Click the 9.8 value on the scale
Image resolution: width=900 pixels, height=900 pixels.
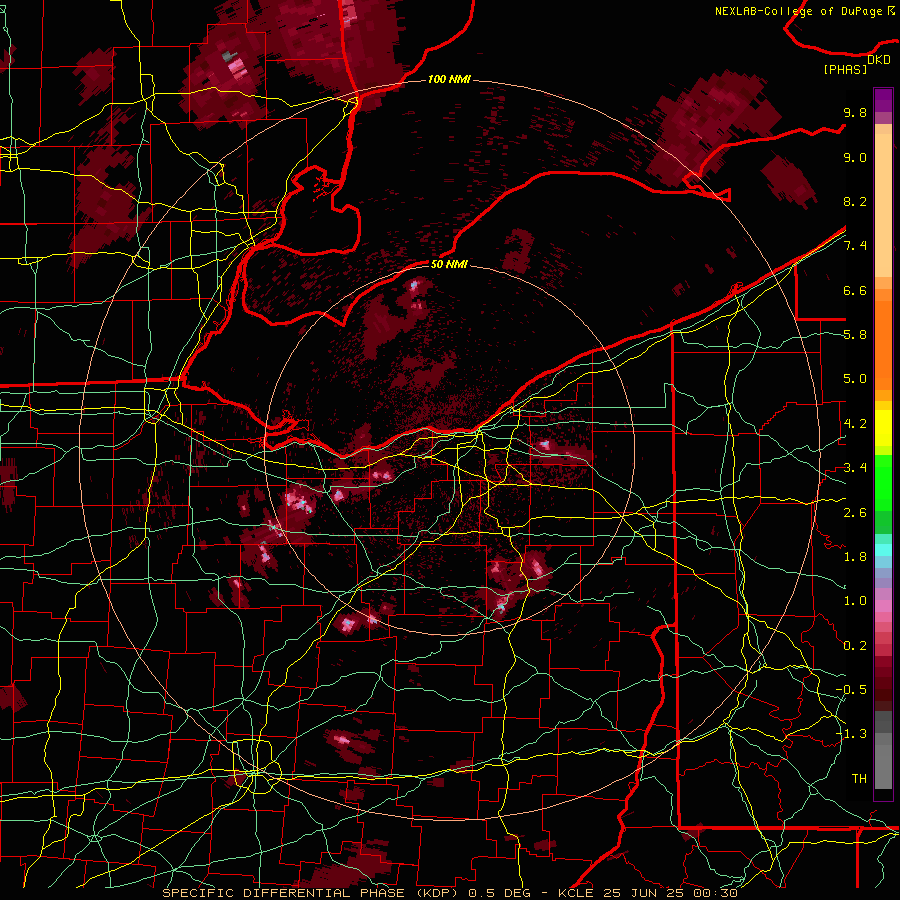coord(855,112)
